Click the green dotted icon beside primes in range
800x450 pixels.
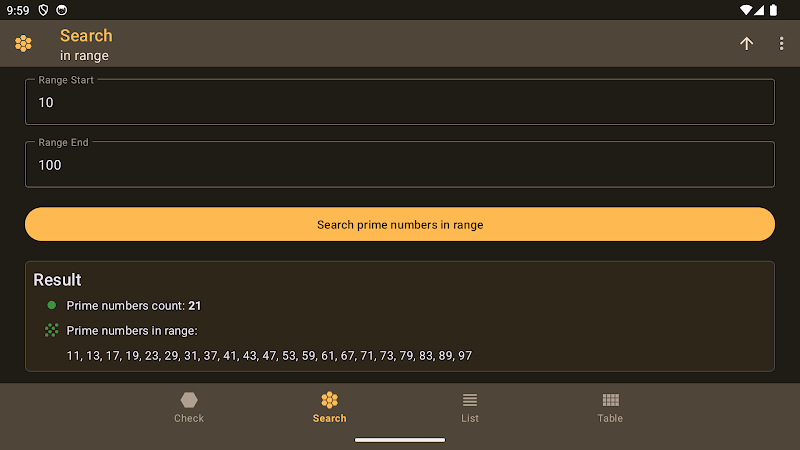(x=52, y=330)
